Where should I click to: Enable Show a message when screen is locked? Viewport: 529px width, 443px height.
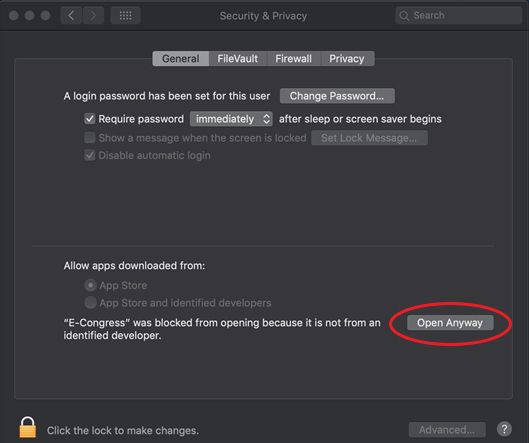pyautogui.click(x=90, y=138)
